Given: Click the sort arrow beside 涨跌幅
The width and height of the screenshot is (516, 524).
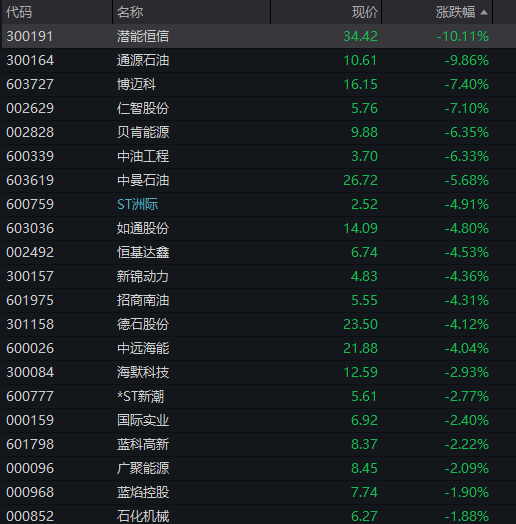Looking at the screenshot, I should point(484,13).
